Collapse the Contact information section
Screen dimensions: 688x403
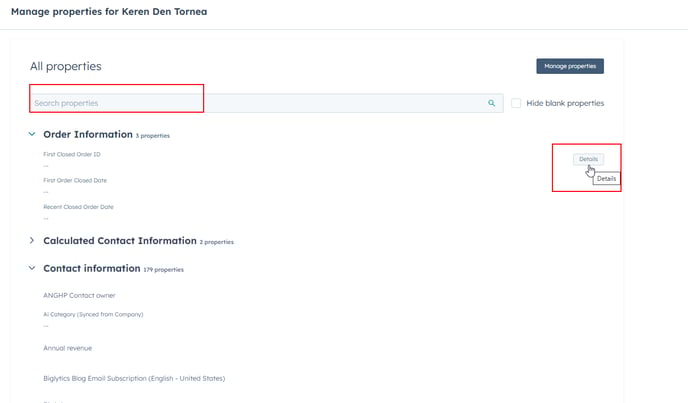click(x=32, y=268)
